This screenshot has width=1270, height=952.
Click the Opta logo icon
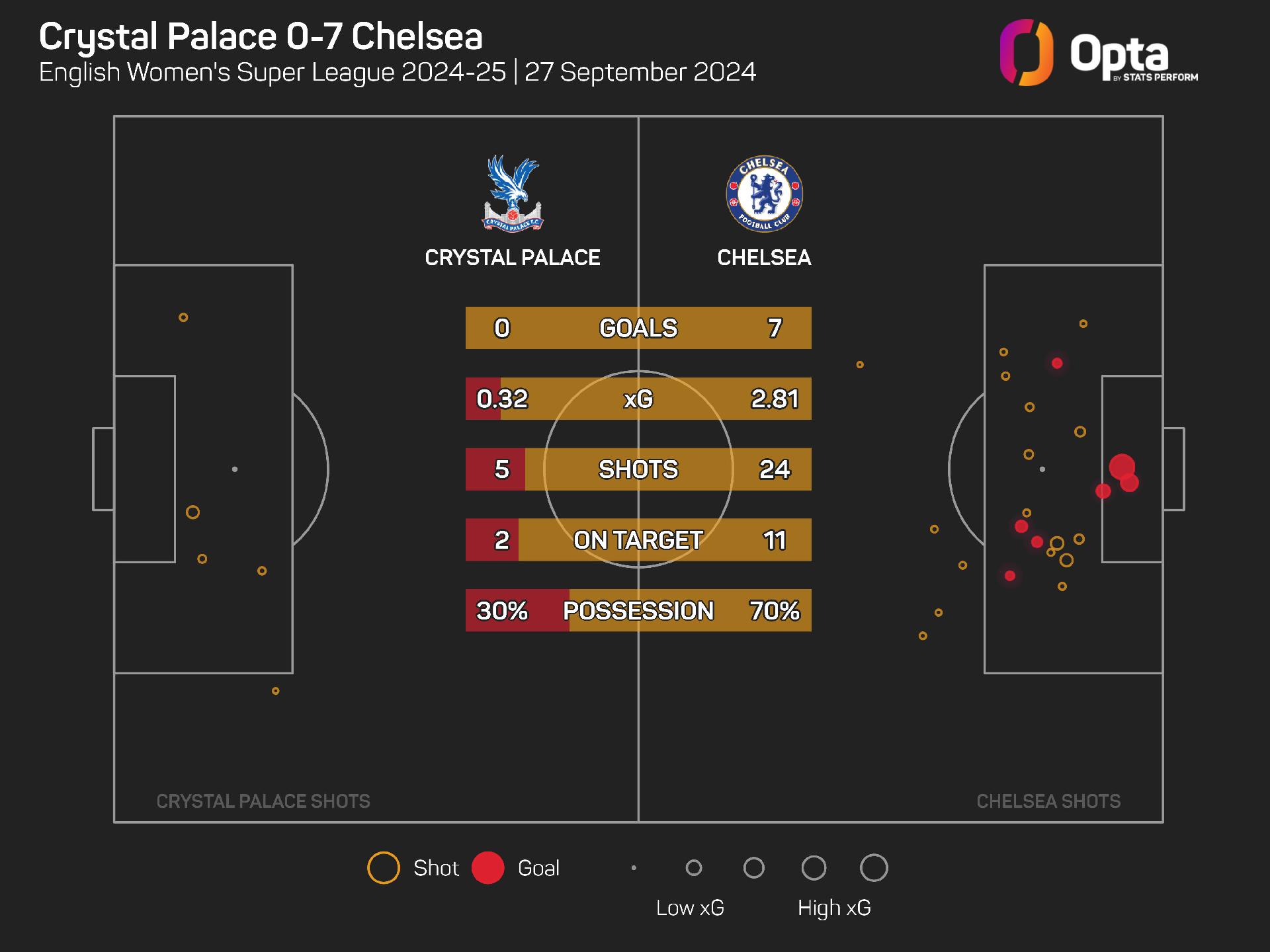point(1027,53)
